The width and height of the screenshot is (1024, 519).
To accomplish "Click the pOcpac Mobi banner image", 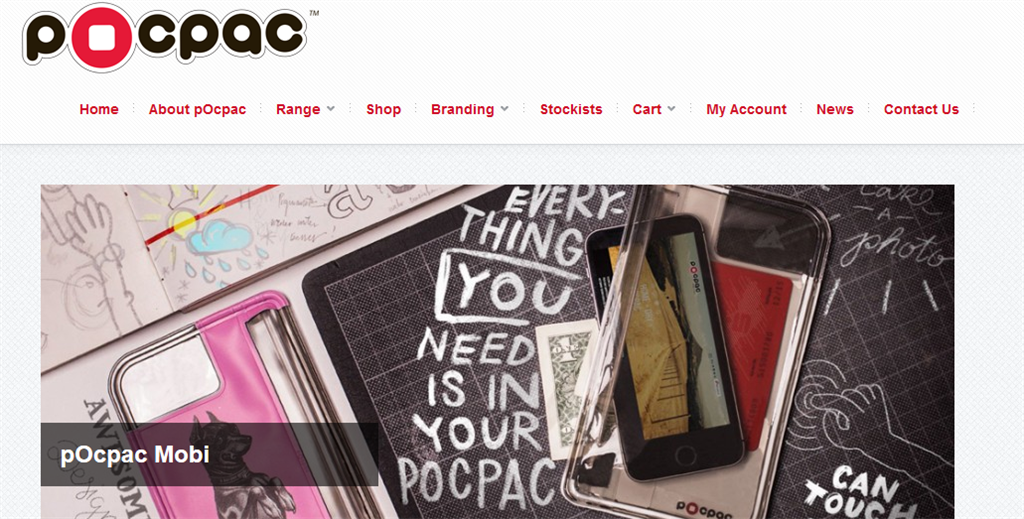I will 498,352.
